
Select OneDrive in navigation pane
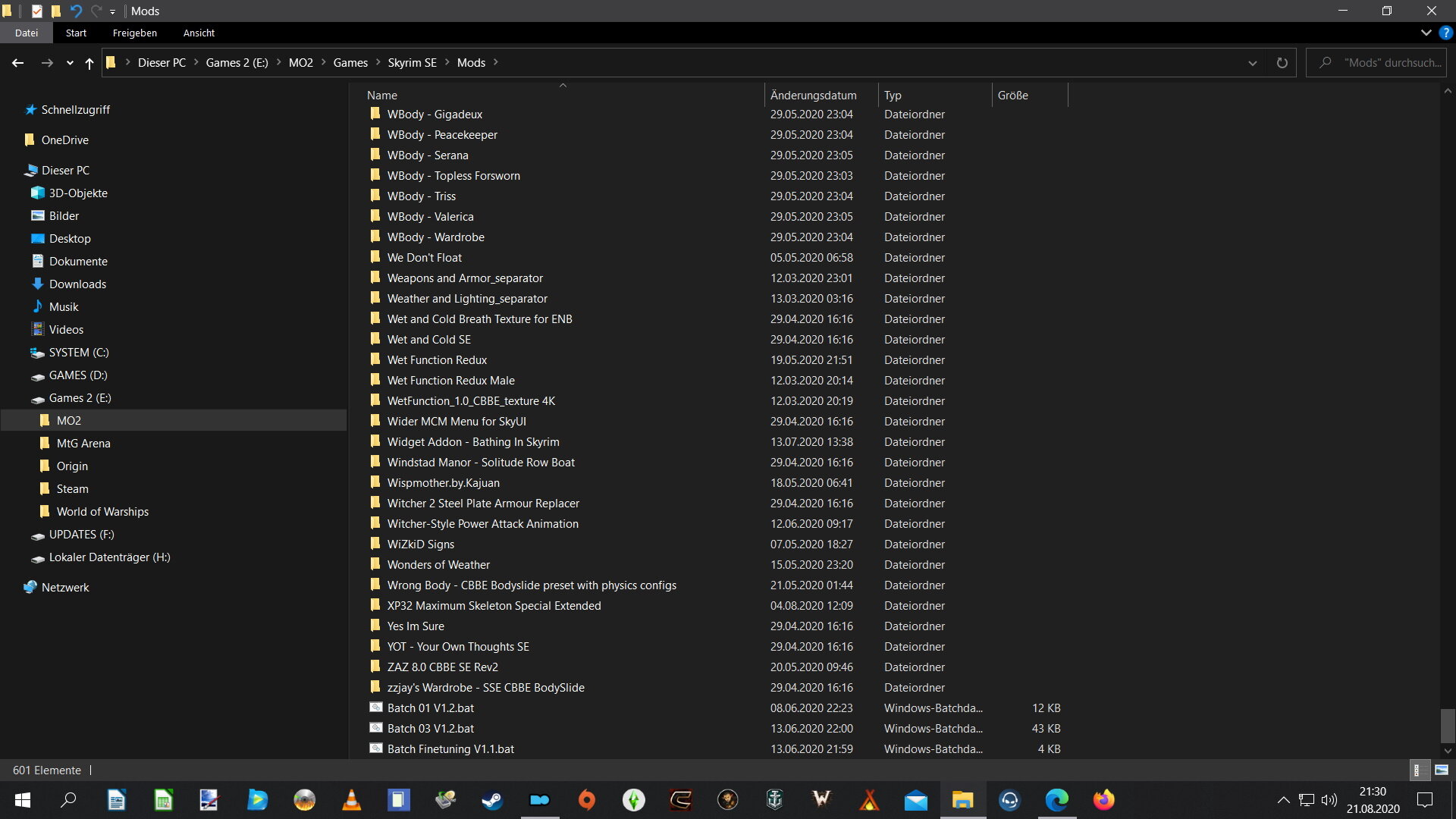pyautogui.click(x=64, y=140)
